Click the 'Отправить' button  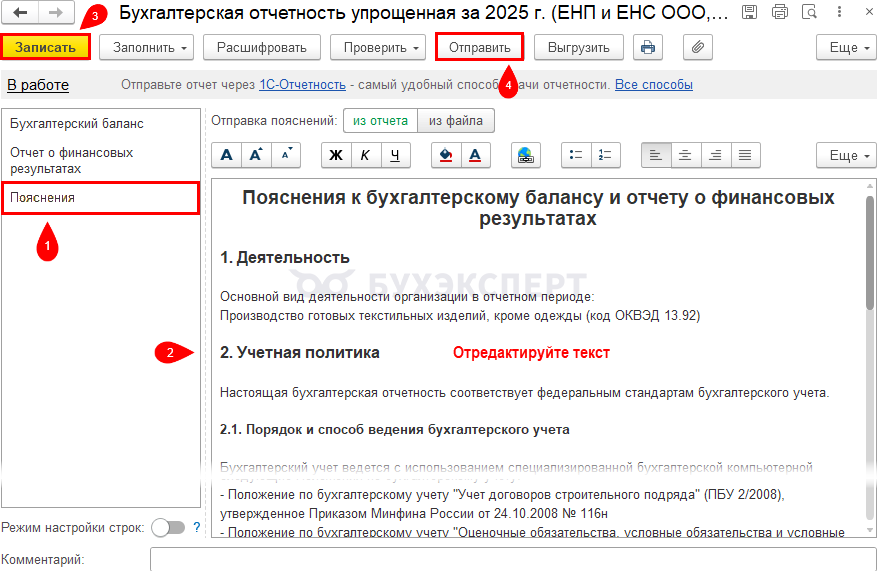[479, 48]
